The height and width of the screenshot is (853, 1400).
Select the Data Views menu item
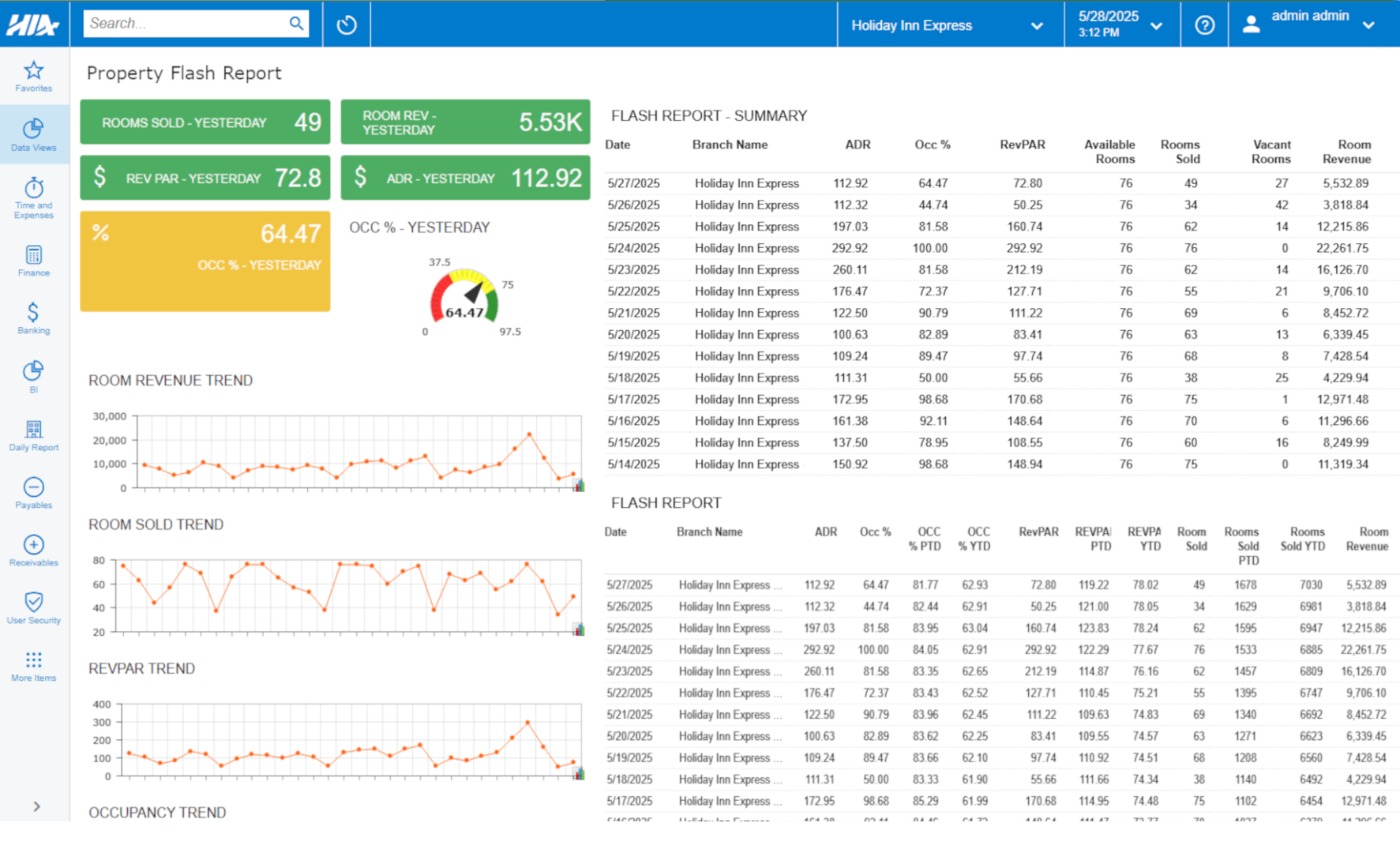coord(33,135)
